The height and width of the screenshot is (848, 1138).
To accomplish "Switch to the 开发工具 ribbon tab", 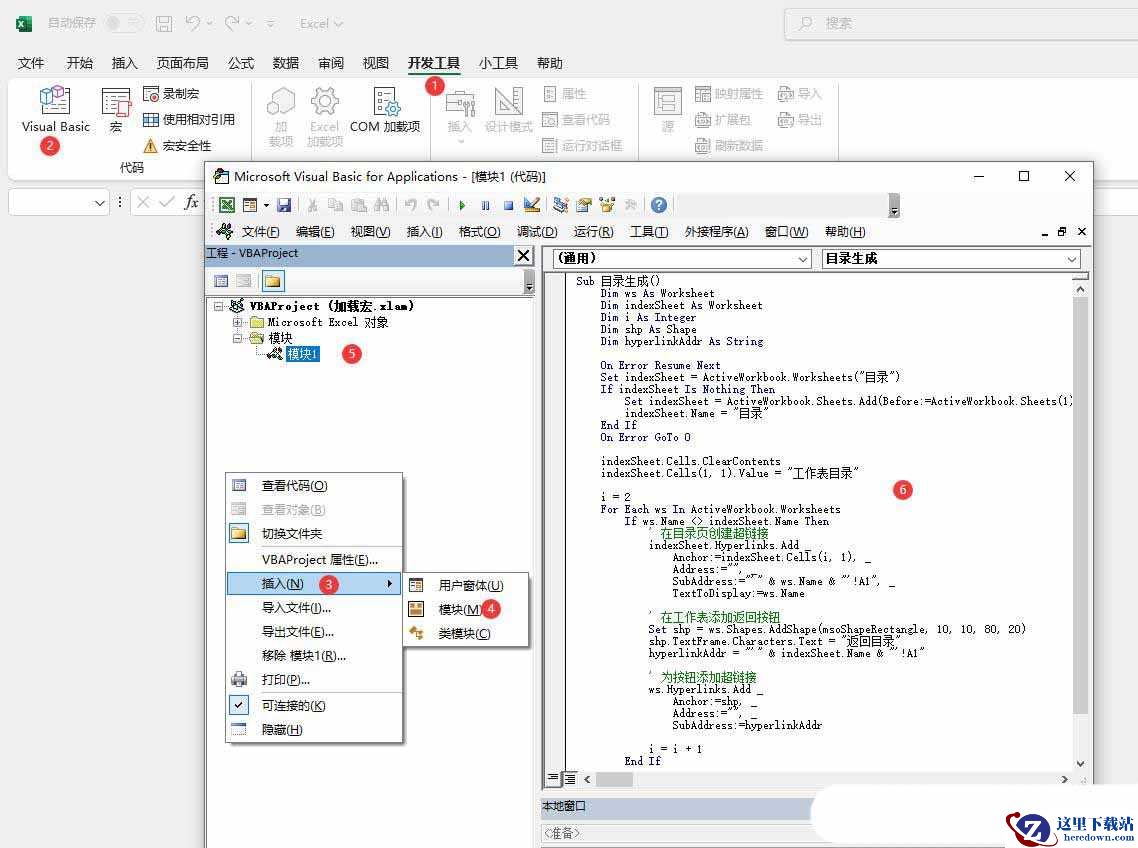I will click(x=433, y=63).
